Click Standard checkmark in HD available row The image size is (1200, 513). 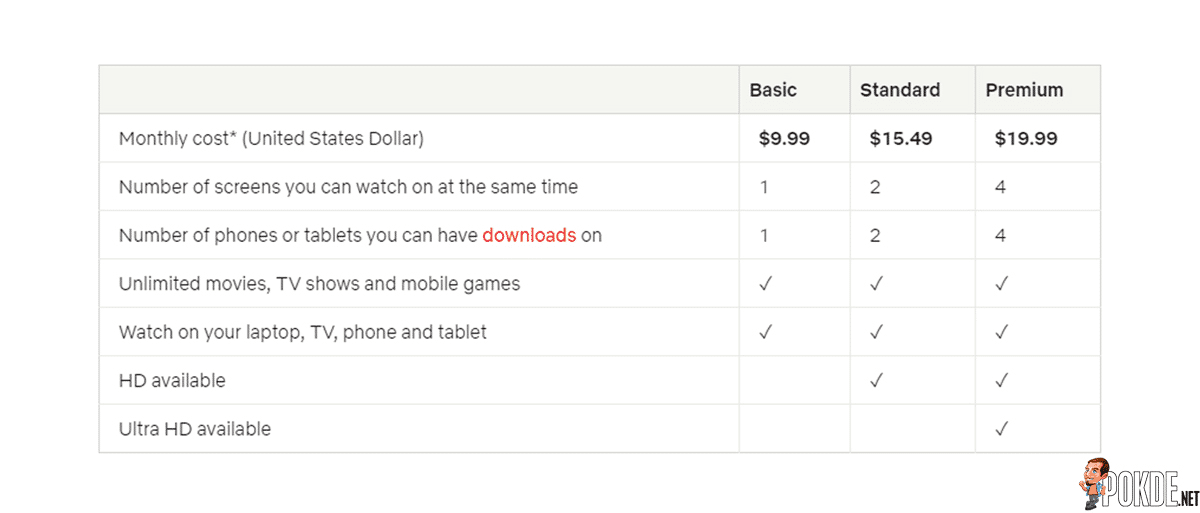876,381
